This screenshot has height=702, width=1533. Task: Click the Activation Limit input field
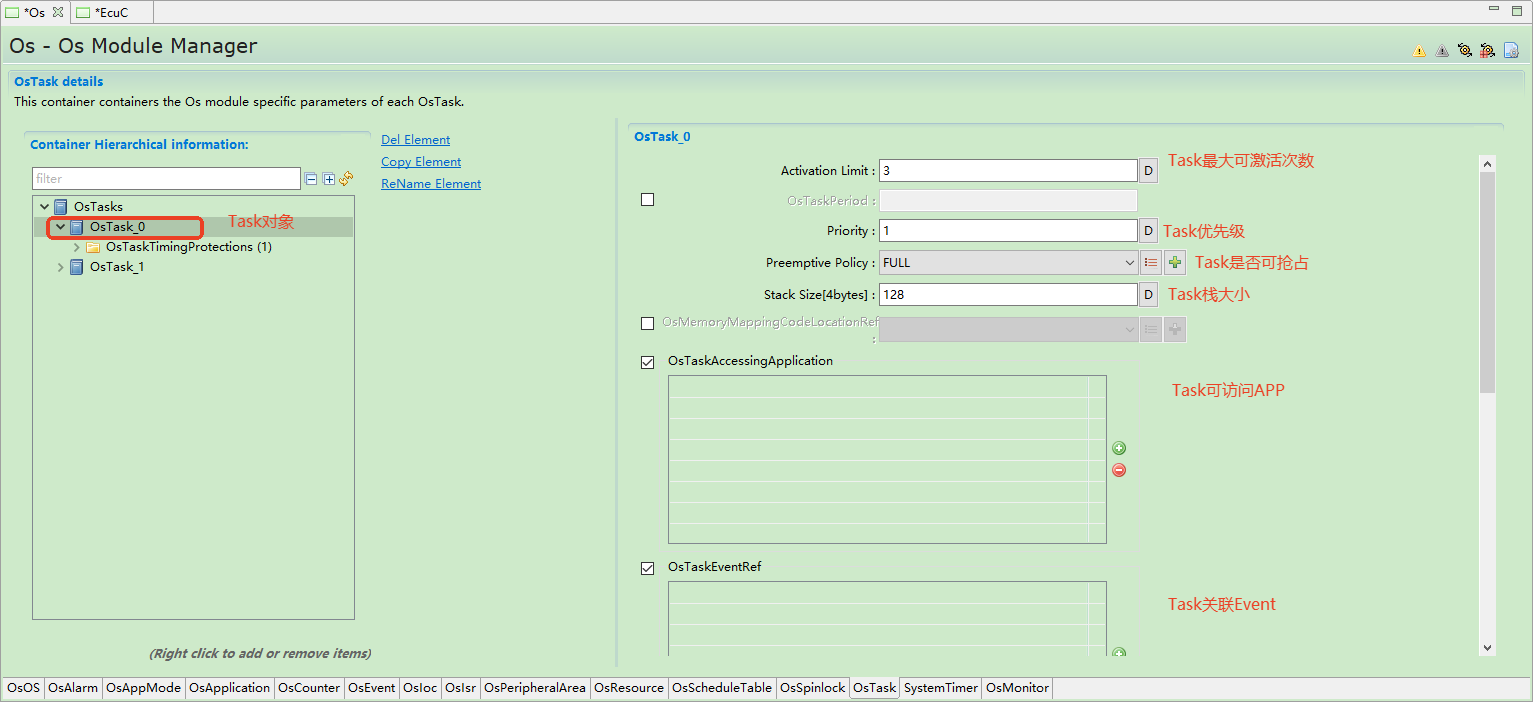[x=1007, y=171]
